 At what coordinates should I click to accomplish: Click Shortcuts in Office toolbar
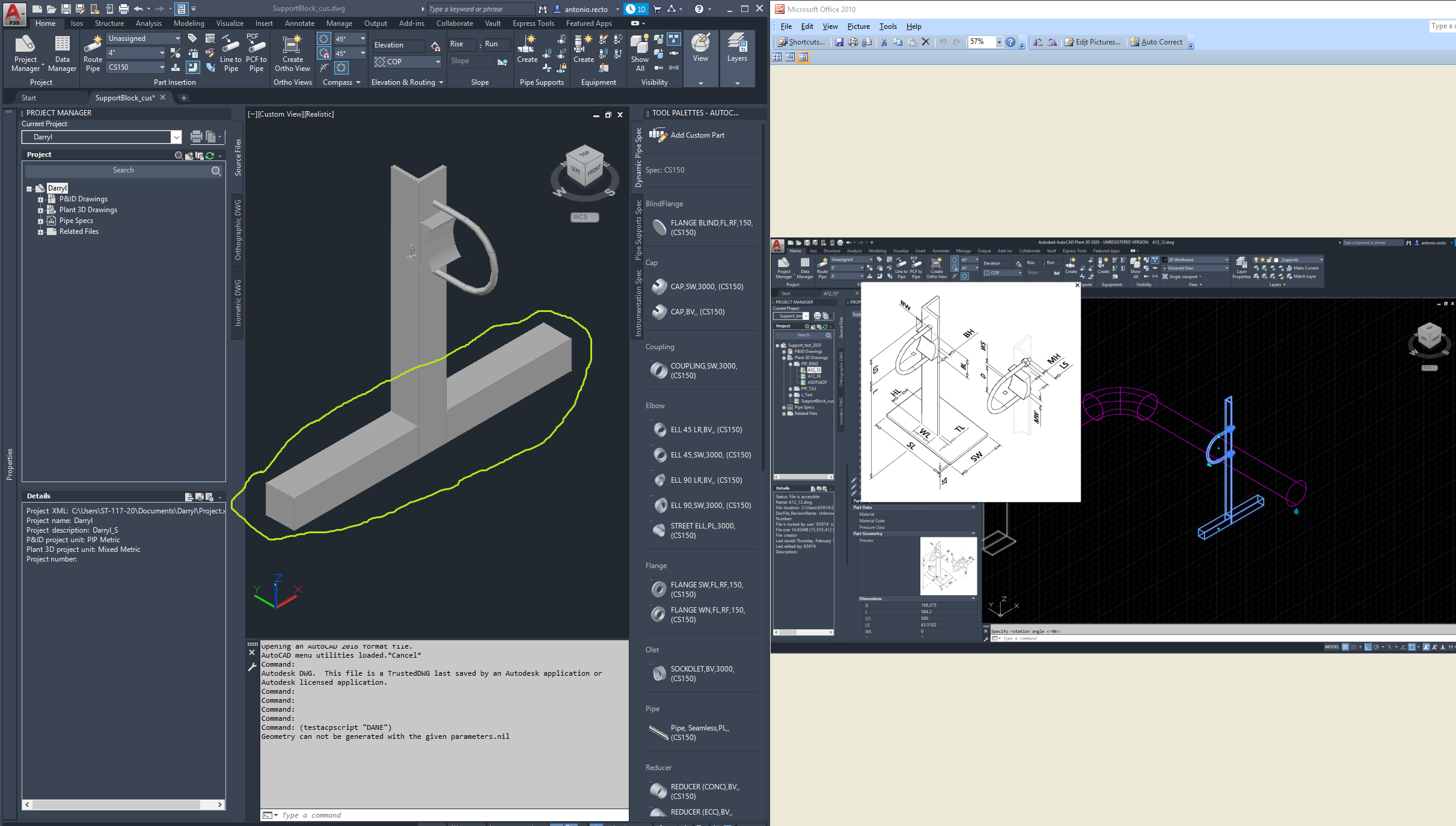pyautogui.click(x=801, y=42)
